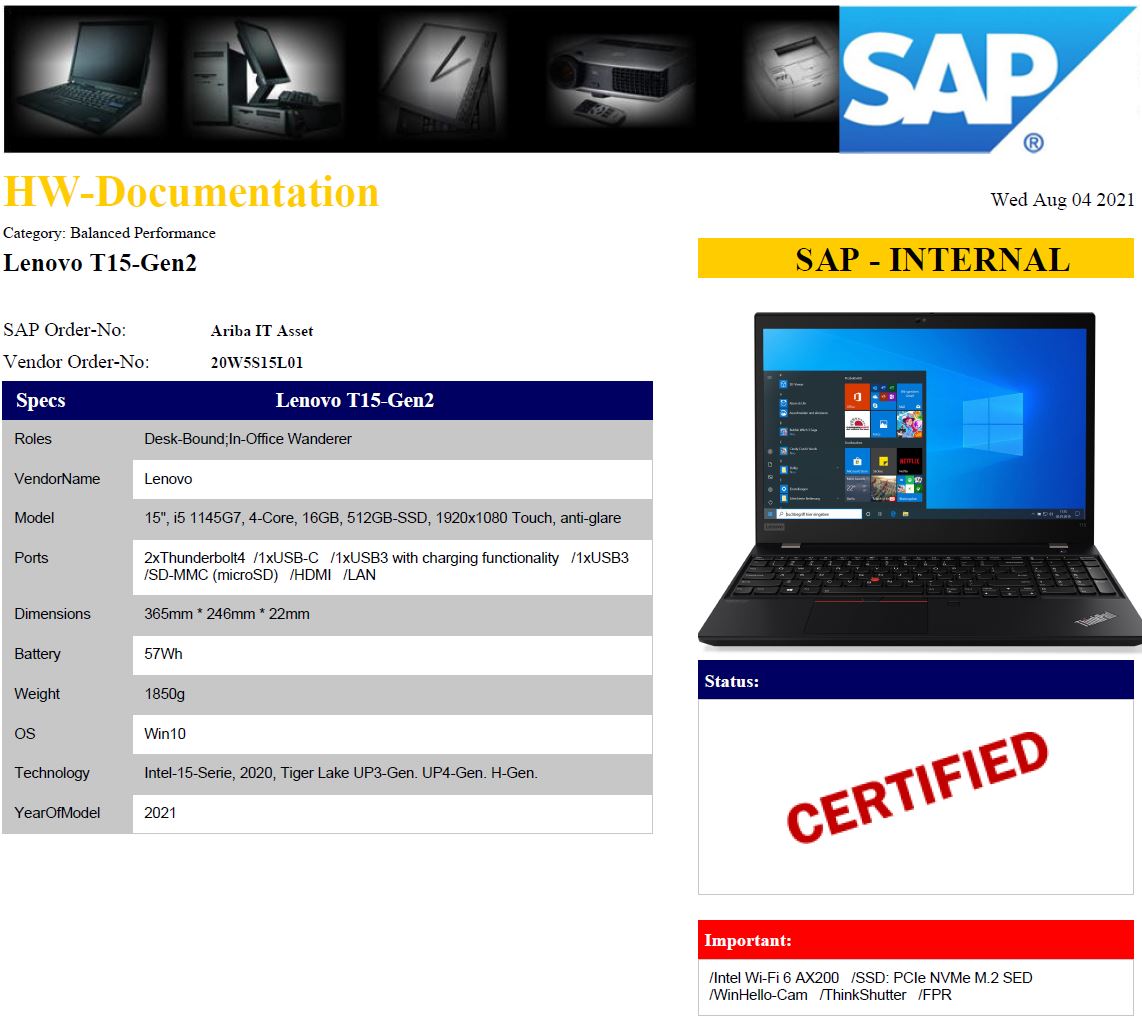
Task: Click the SAP logo in the banner
Action: pos(989,79)
